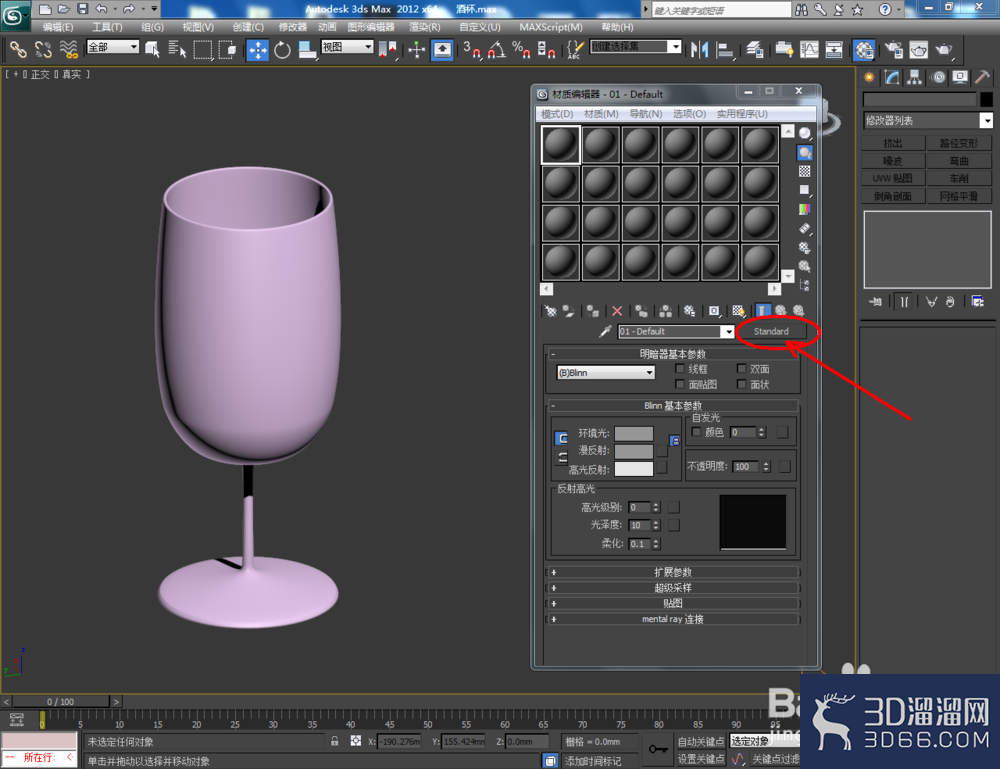Select the Move tool in main toolbar
The width and height of the screenshot is (1000, 769).
(258, 50)
